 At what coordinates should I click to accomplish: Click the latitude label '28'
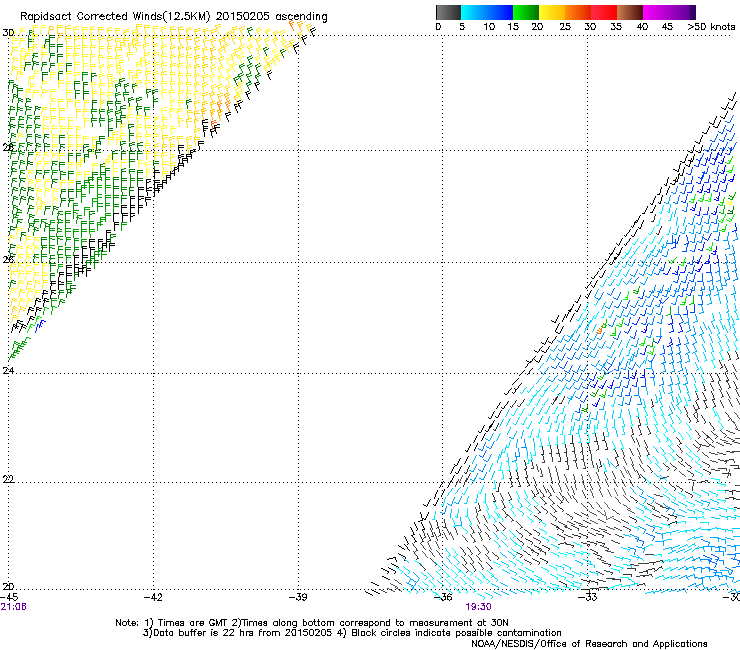coord(8,148)
